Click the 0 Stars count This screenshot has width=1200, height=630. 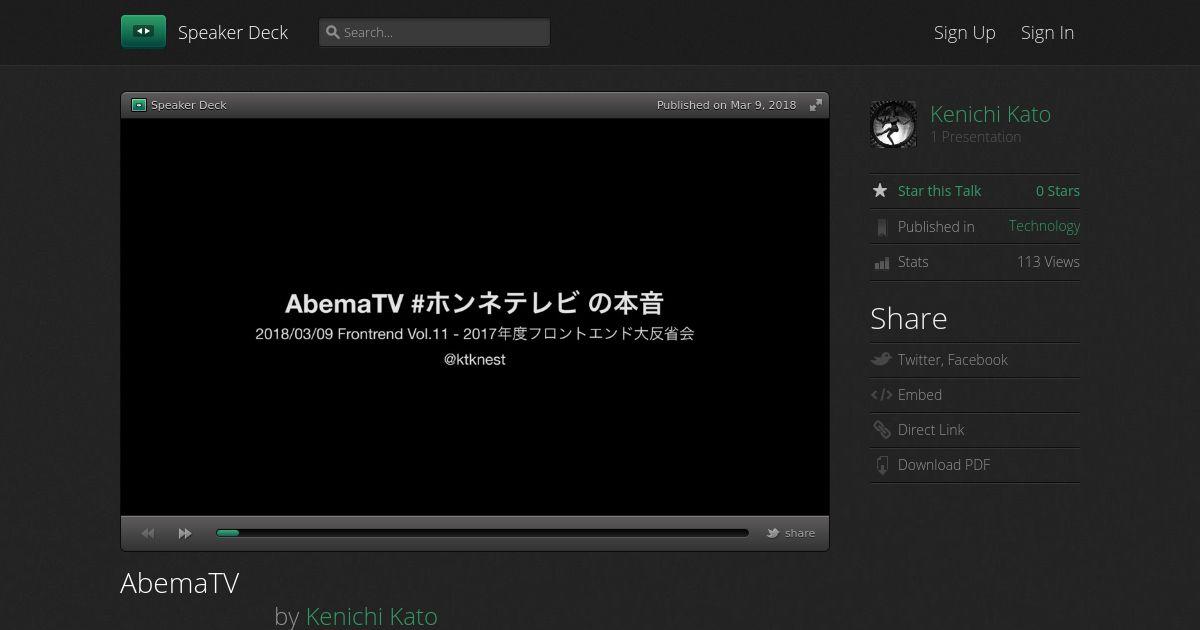[x=1057, y=191]
